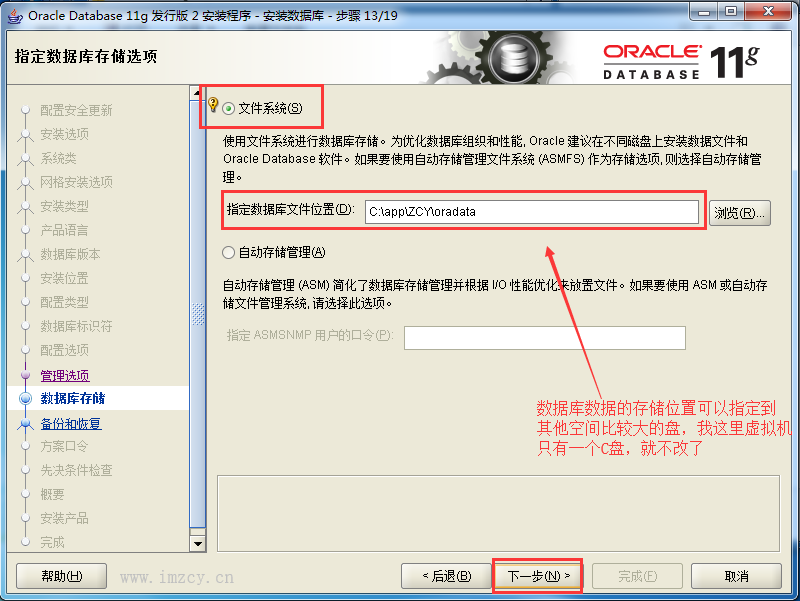Image resolution: width=800 pixels, height=601 pixels.
Task: Click the 备份和恢复 step marker icon
Action: point(25,423)
